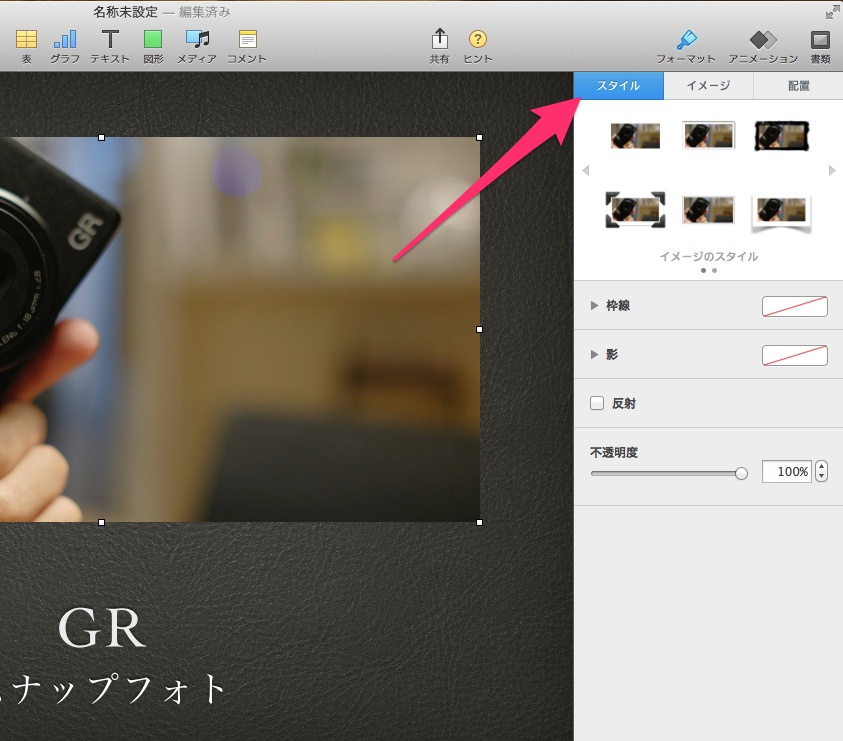The width and height of the screenshot is (843, 741).
Task: Show ヒント help tips
Action: (x=477, y=46)
